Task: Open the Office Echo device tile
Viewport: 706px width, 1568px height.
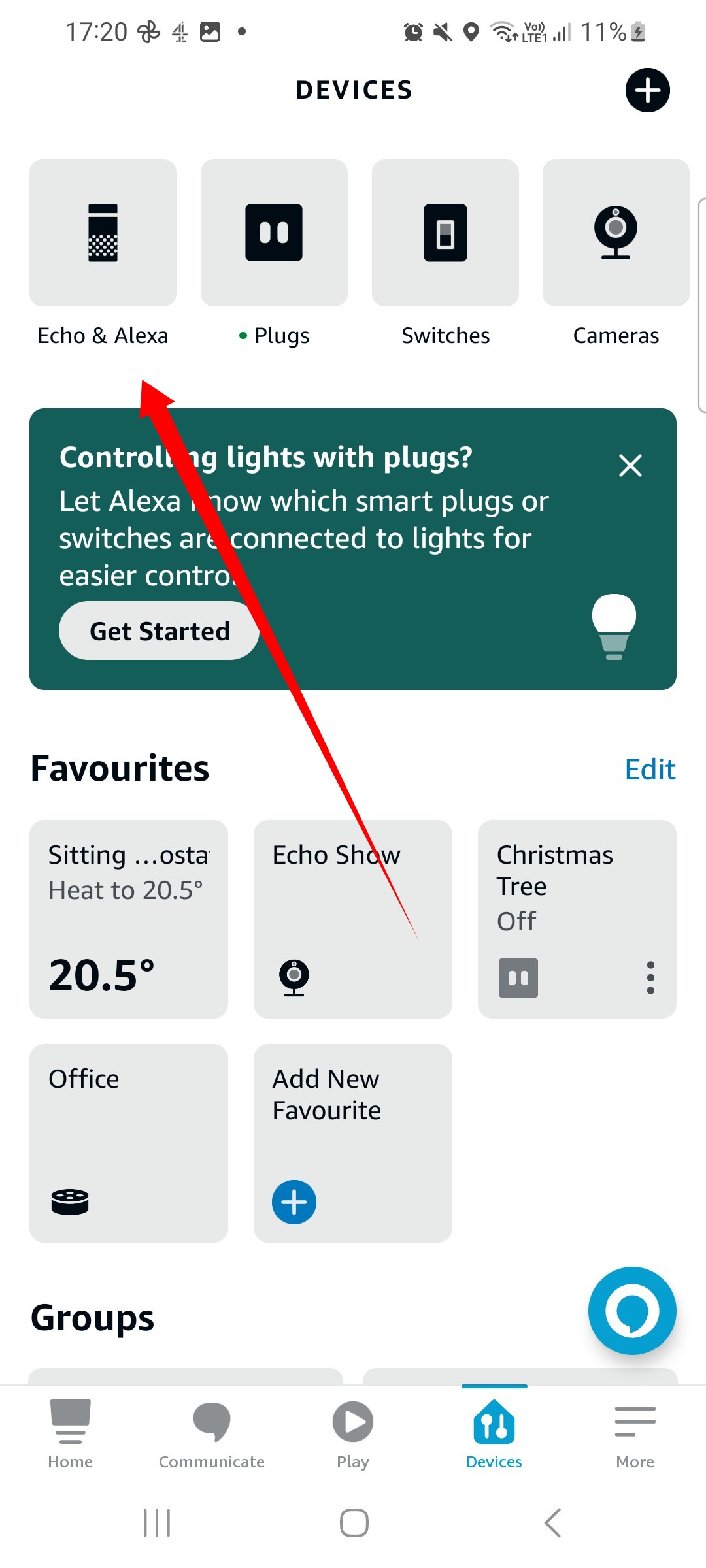Action: (x=129, y=1143)
